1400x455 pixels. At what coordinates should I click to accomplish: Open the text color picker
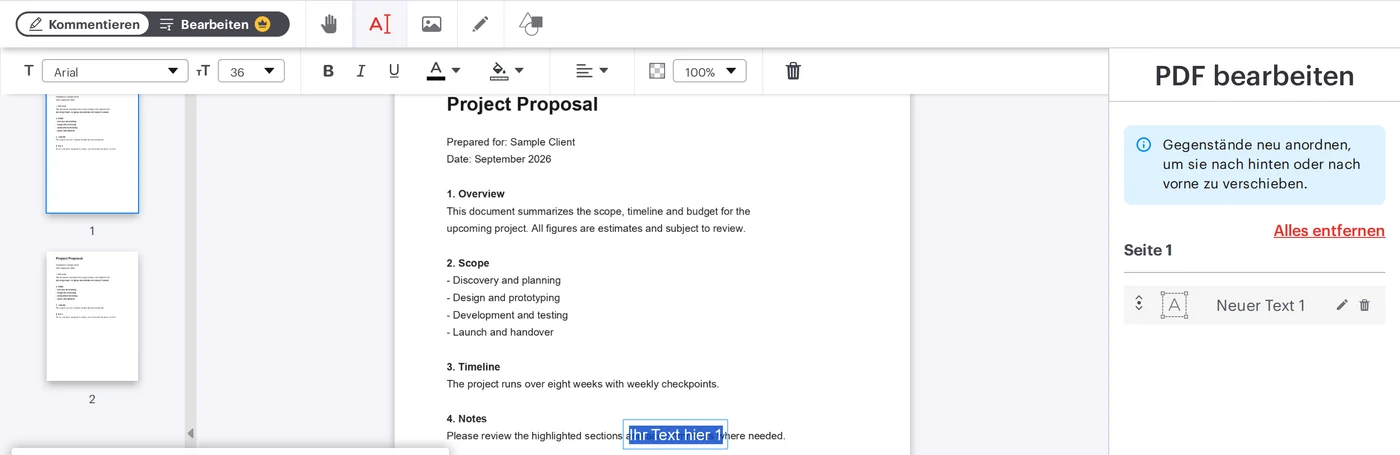444,71
